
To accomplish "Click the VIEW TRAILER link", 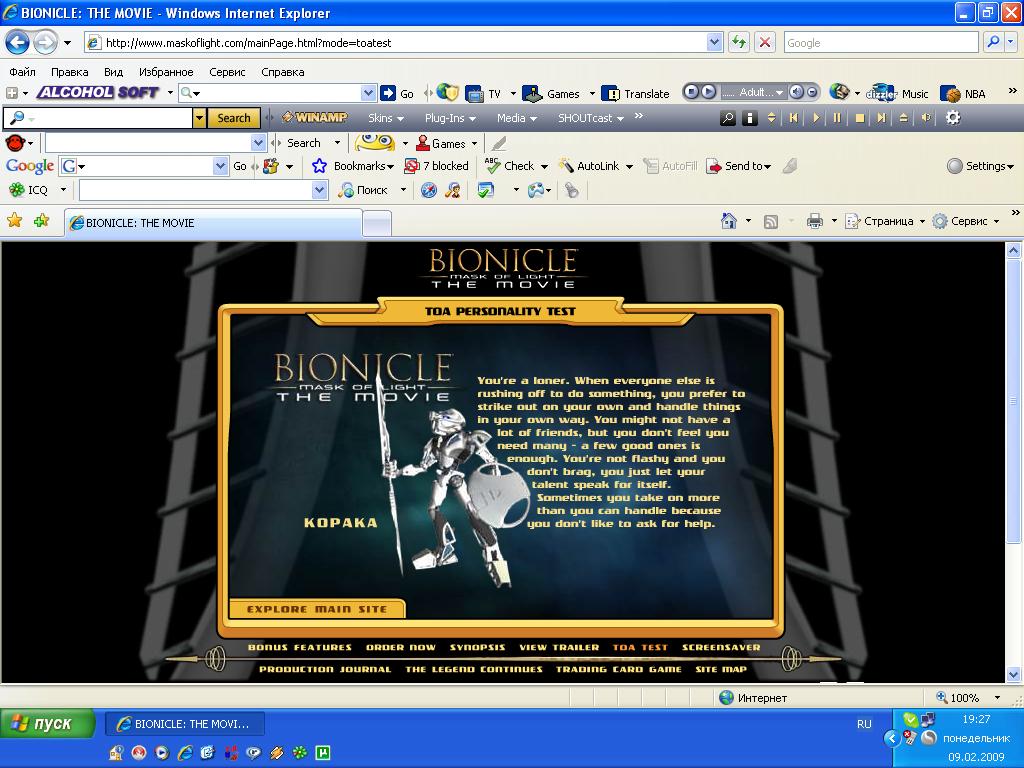I will tap(559, 647).
